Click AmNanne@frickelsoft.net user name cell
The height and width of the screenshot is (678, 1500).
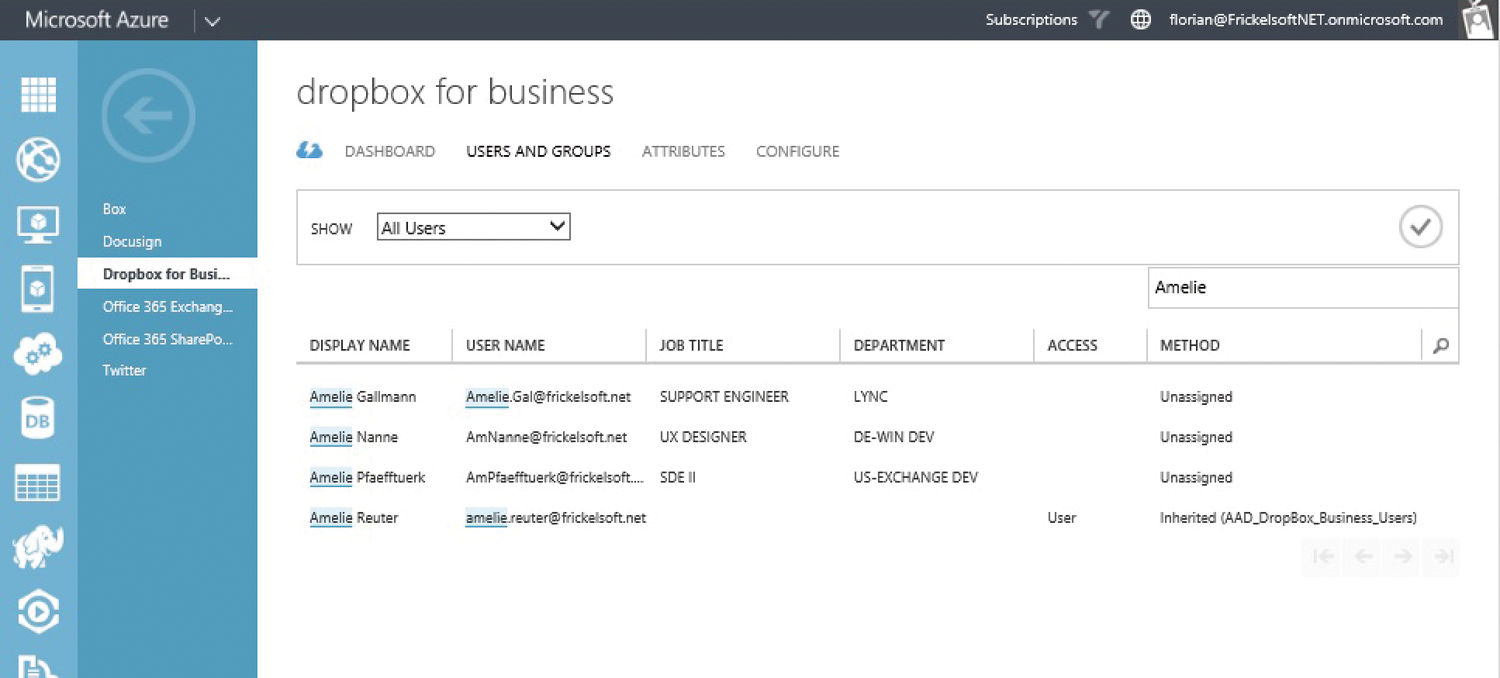click(546, 437)
